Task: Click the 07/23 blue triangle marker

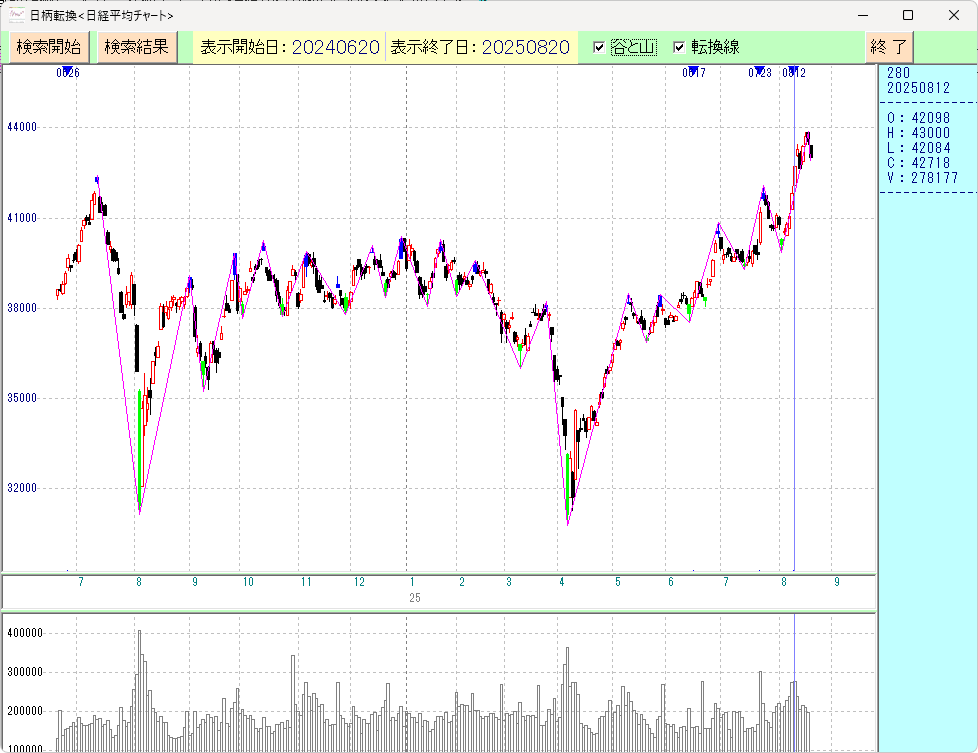Action: (x=759, y=72)
